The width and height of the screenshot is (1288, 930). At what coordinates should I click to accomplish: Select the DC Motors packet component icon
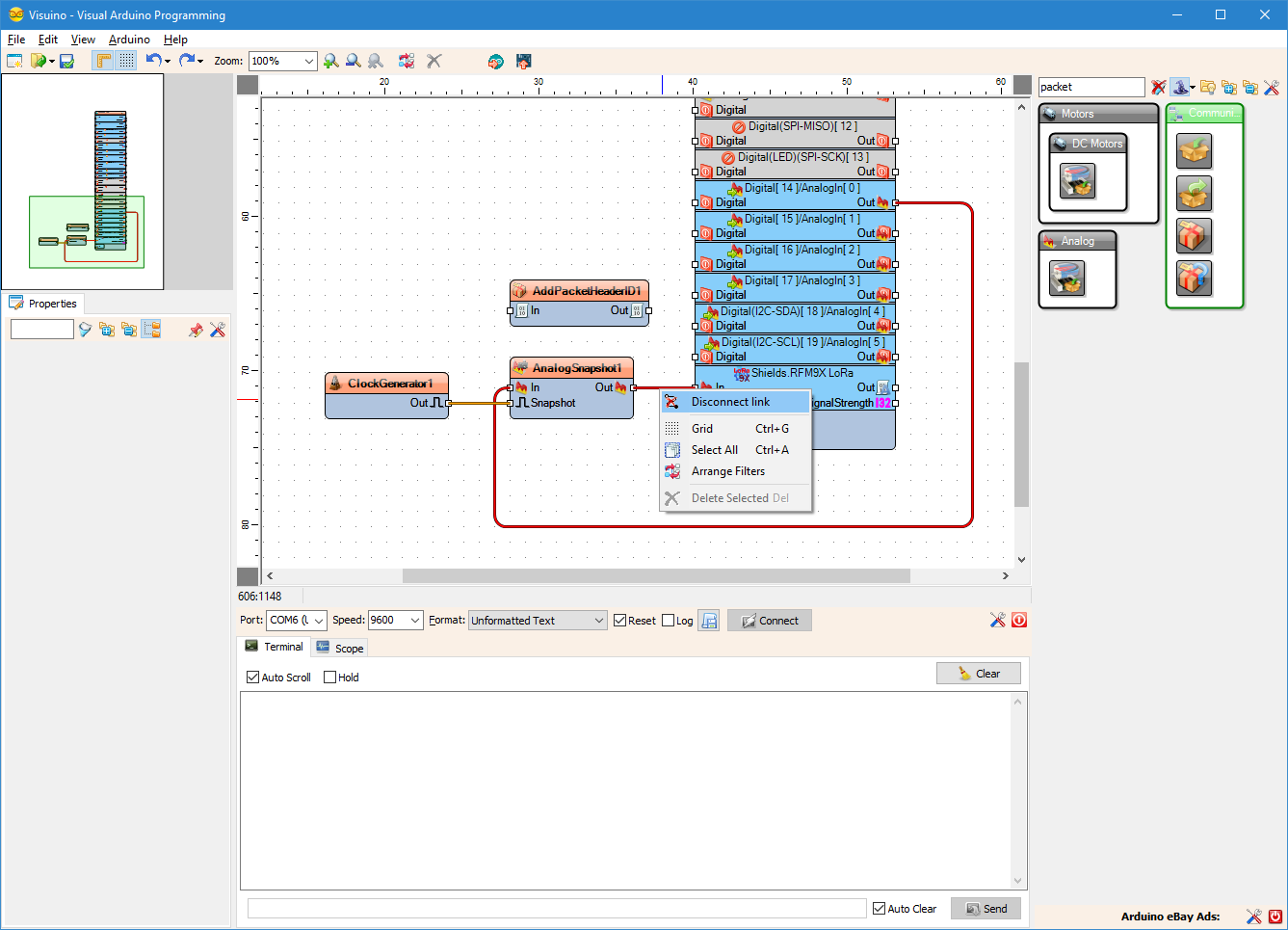click(1077, 180)
